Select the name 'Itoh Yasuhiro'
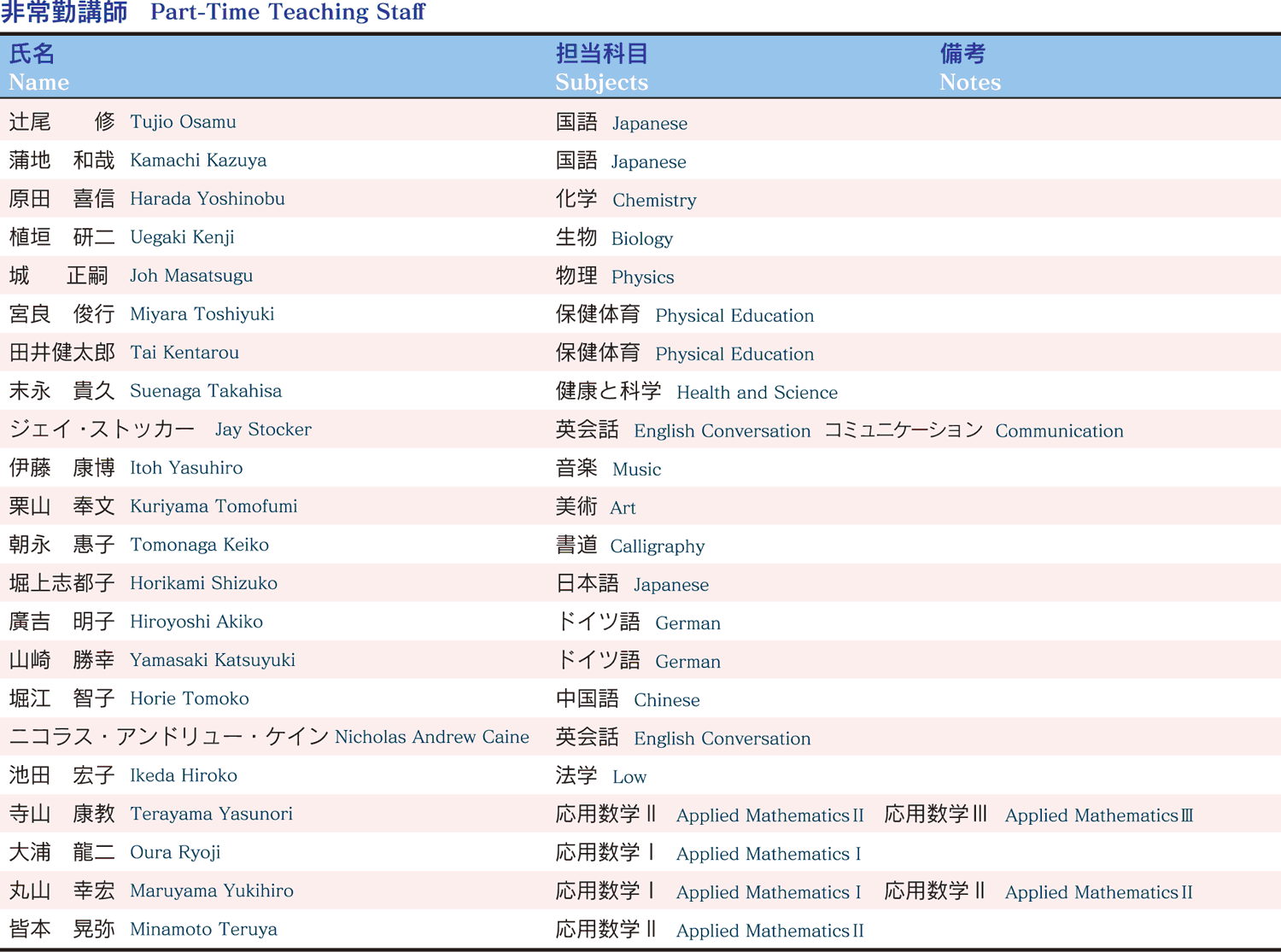This screenshot has width=1281, height=952. tap(186, 467)
